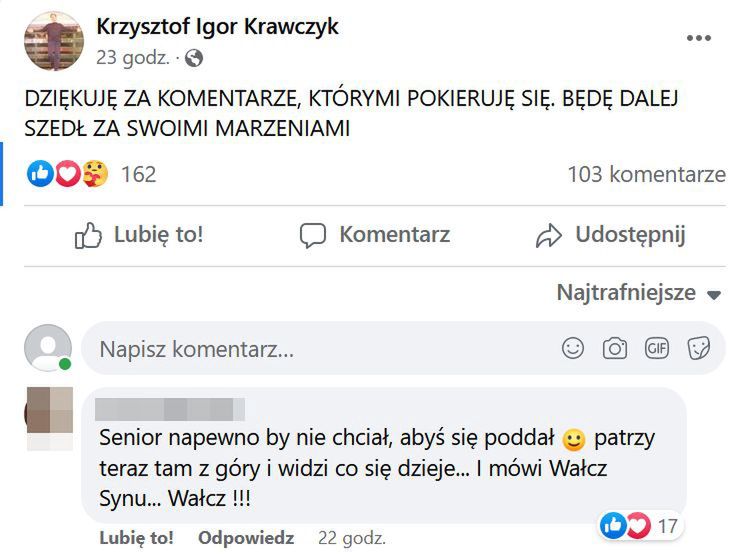This screenshot has width=743, height=555.
Task: Click the emoji icon in comment box
Action: 573,348
